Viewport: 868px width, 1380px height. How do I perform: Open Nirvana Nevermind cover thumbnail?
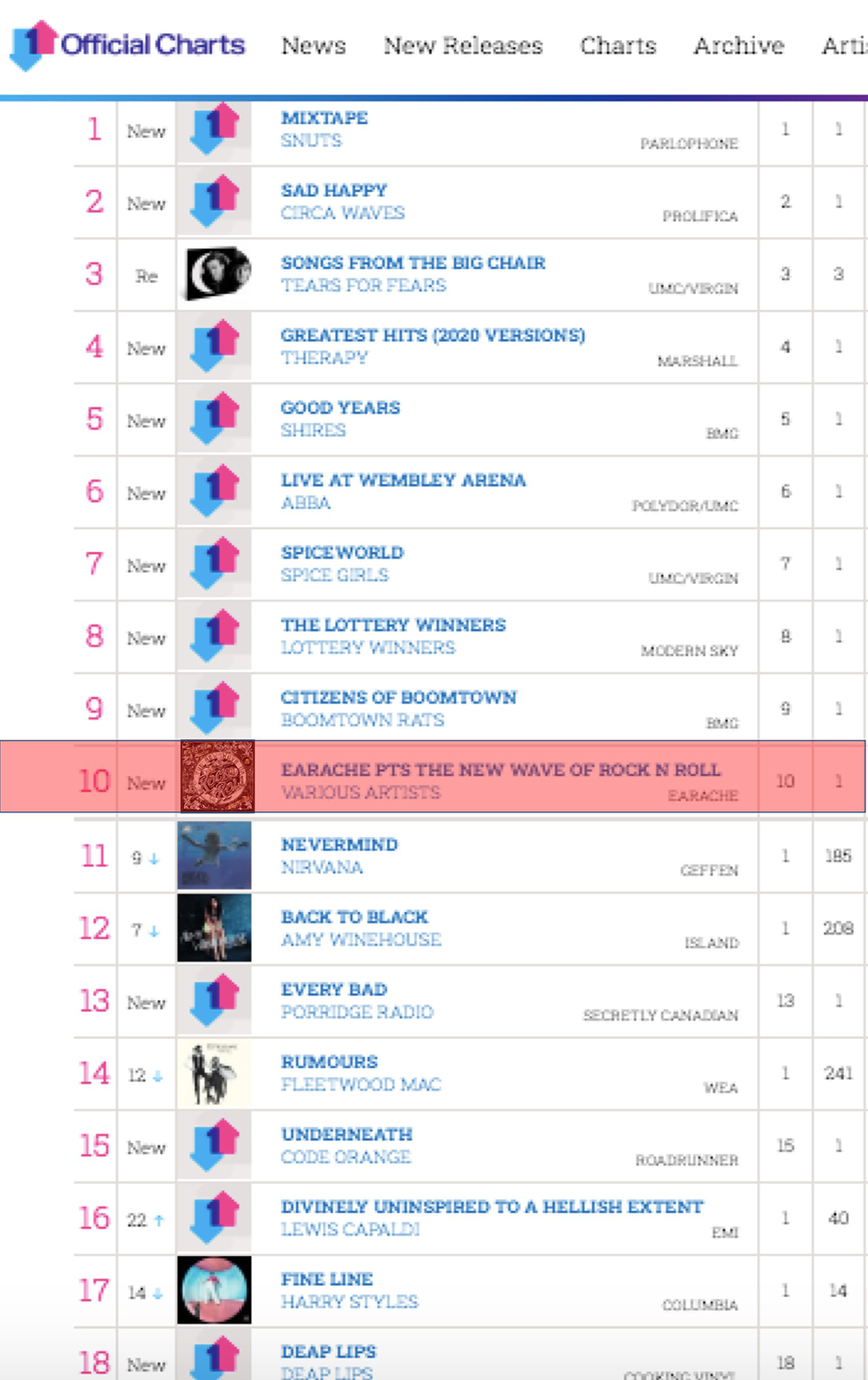pos(214,856)
